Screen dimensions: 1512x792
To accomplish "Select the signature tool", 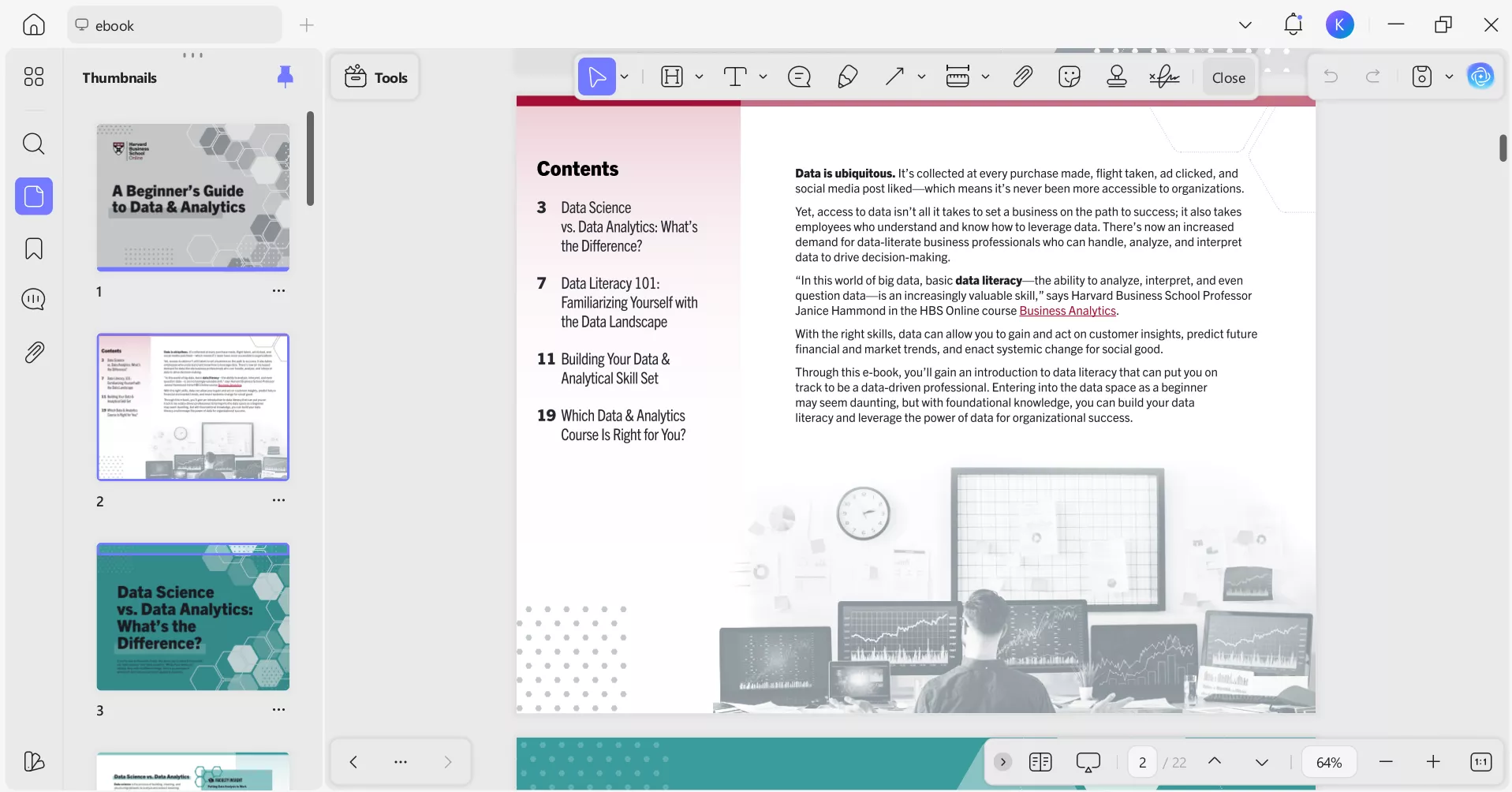I will click(x=1164, y=77).
